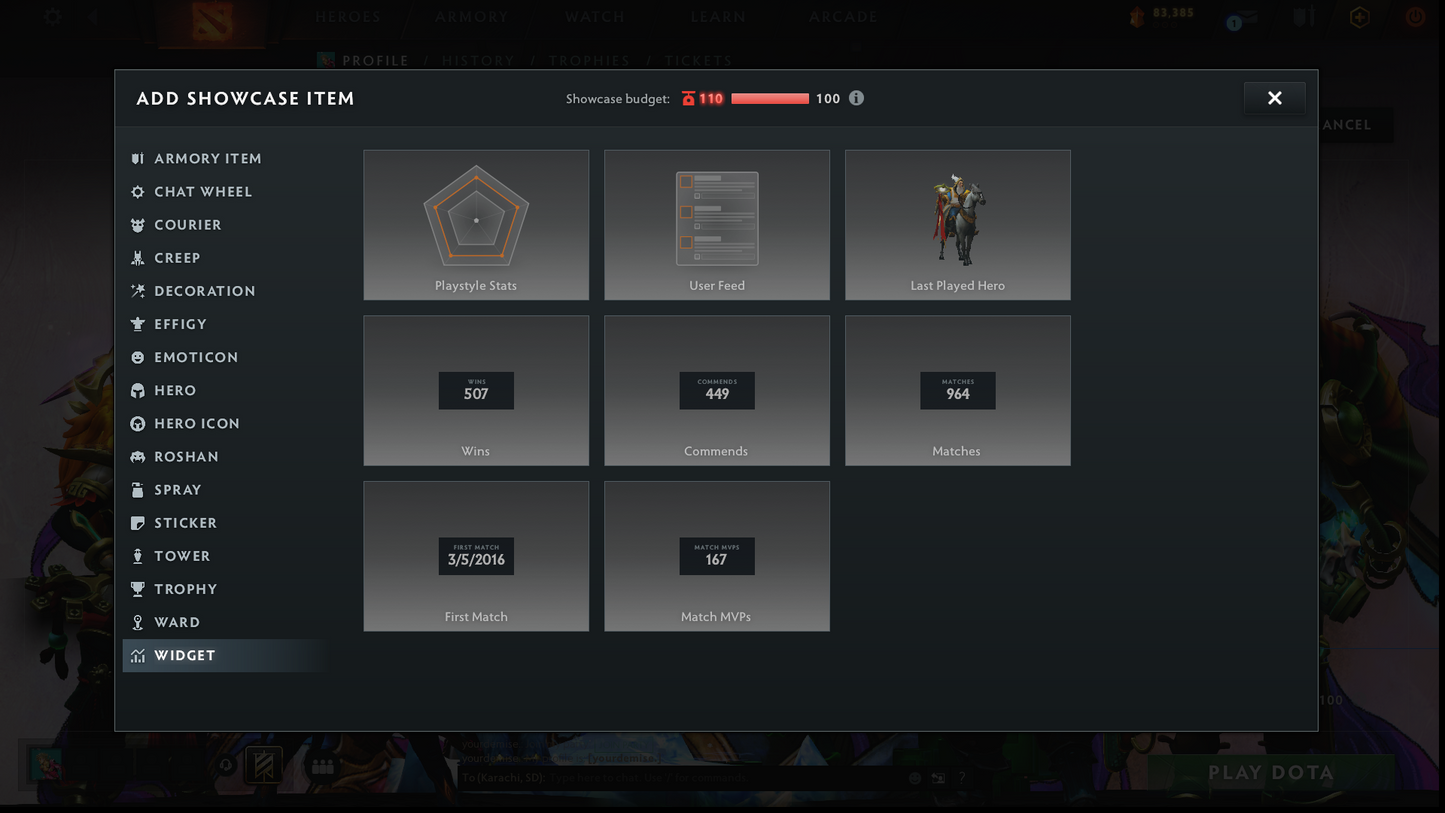Click the Effigy category icon
The width and height of the screenshot is (1445, 813).
click(x=138, y=324)
